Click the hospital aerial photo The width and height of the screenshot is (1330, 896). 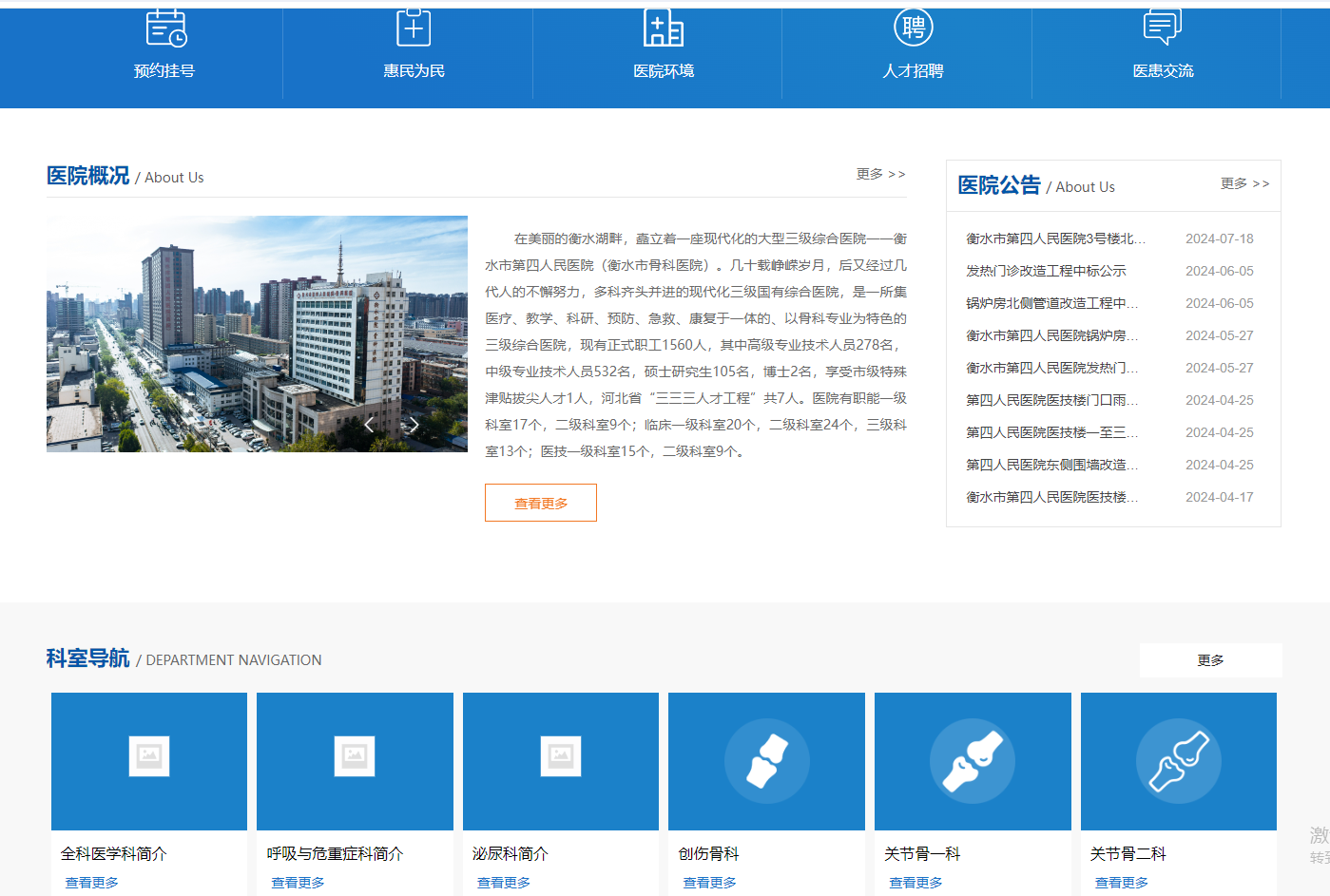257,334
